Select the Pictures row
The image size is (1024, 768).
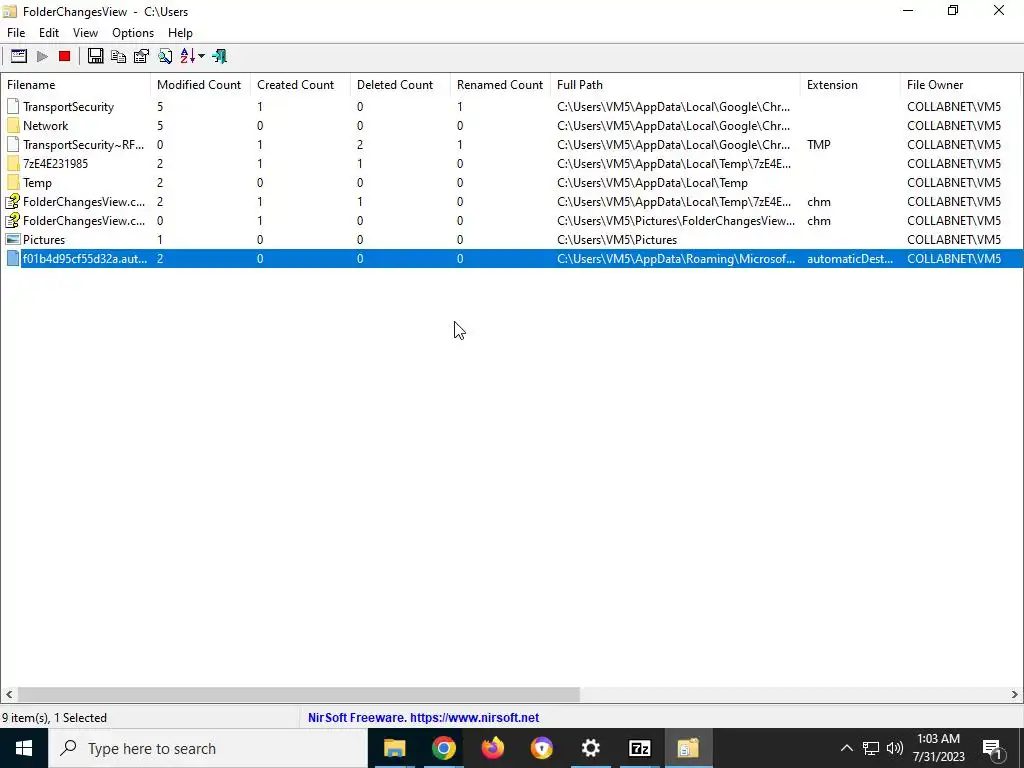[512, 240]
